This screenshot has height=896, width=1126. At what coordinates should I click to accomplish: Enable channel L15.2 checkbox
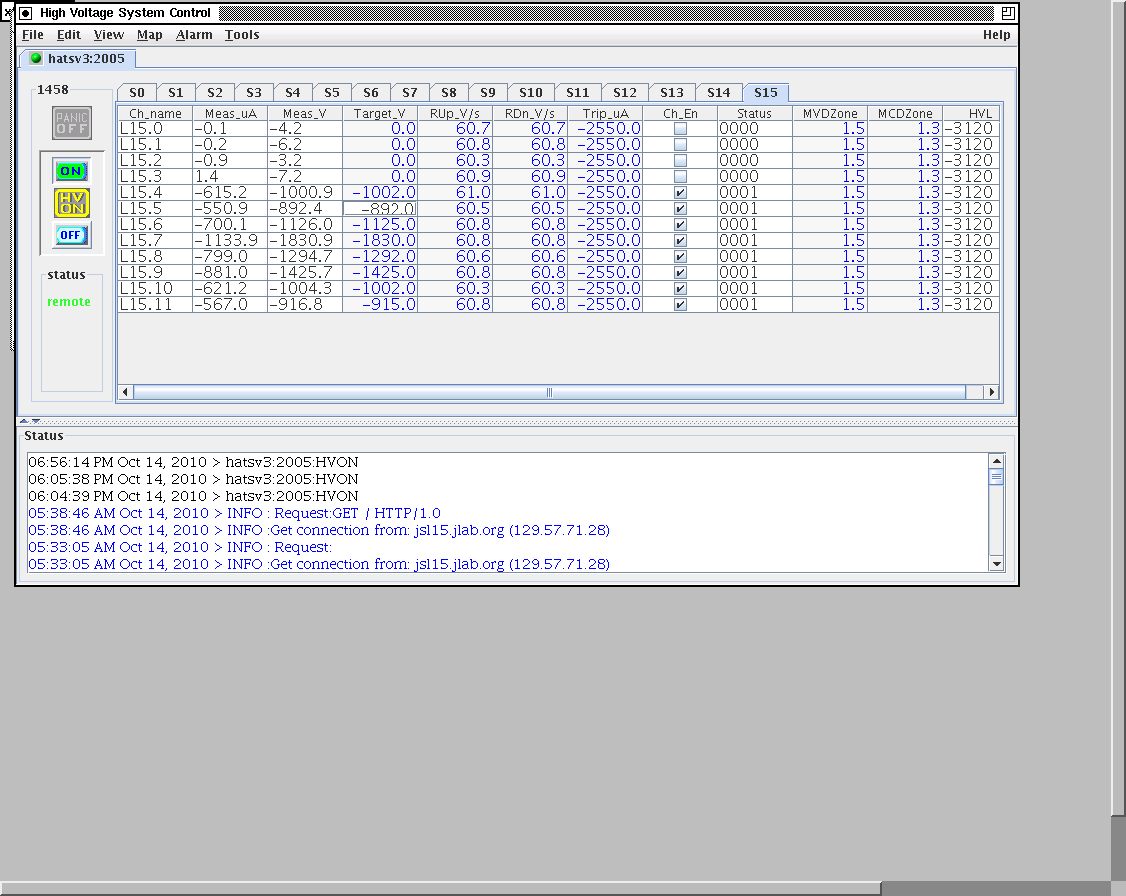[680, 160]
